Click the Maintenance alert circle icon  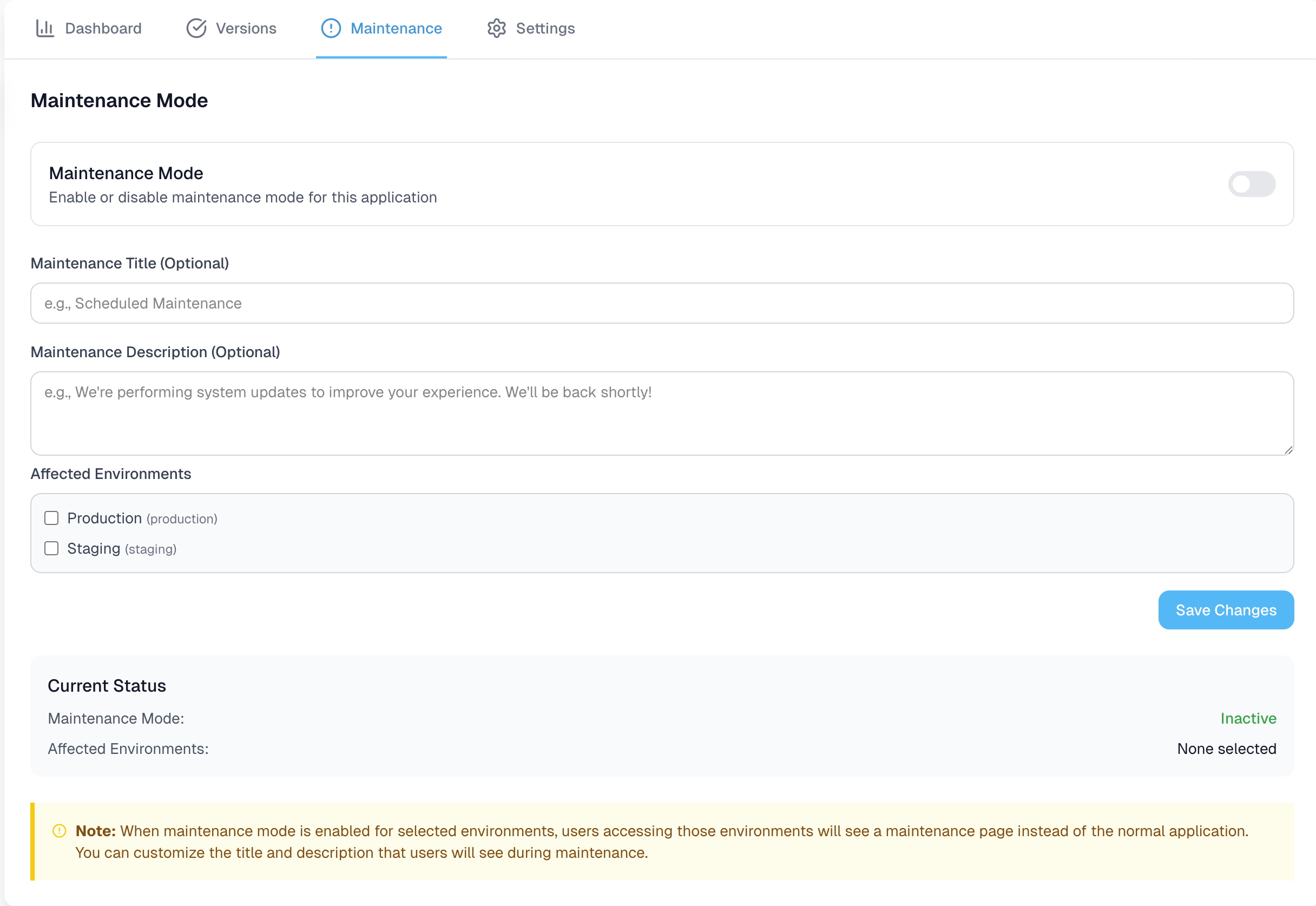click(x=331, y=28)
